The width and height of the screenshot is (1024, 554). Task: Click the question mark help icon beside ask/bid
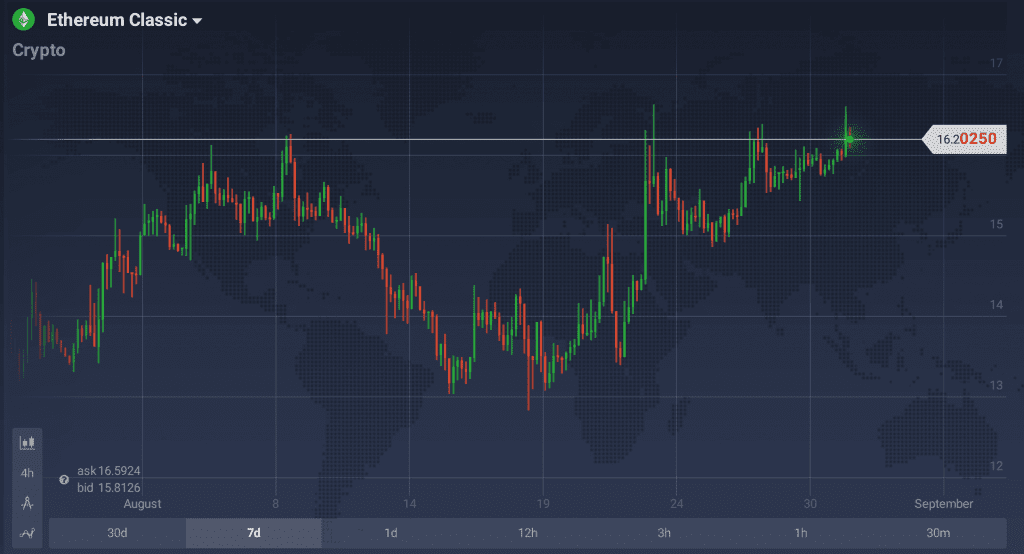pos(64,480)
